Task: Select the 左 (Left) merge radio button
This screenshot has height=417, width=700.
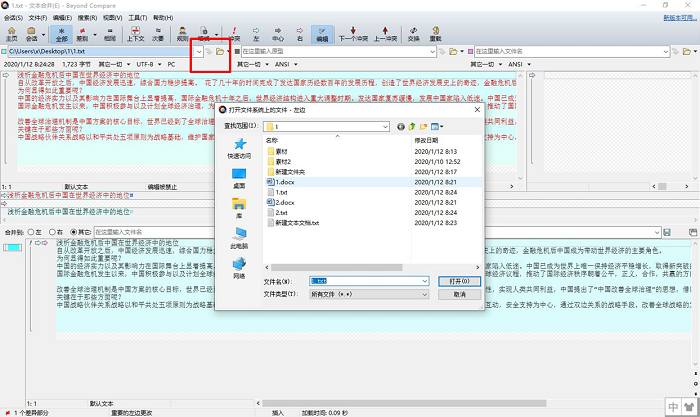Action: click(x=34, y=232)
